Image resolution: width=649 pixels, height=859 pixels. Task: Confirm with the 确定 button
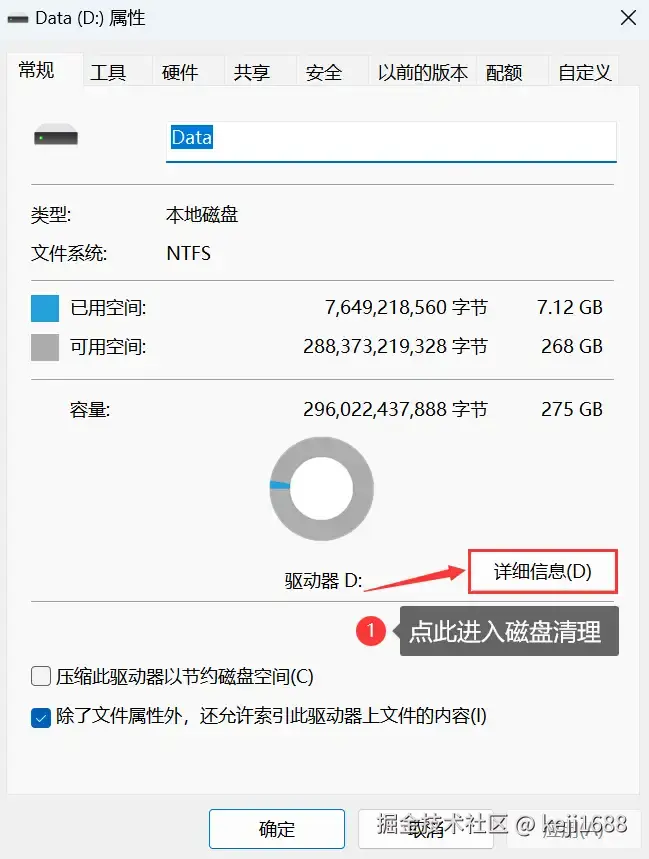(277, 829)
